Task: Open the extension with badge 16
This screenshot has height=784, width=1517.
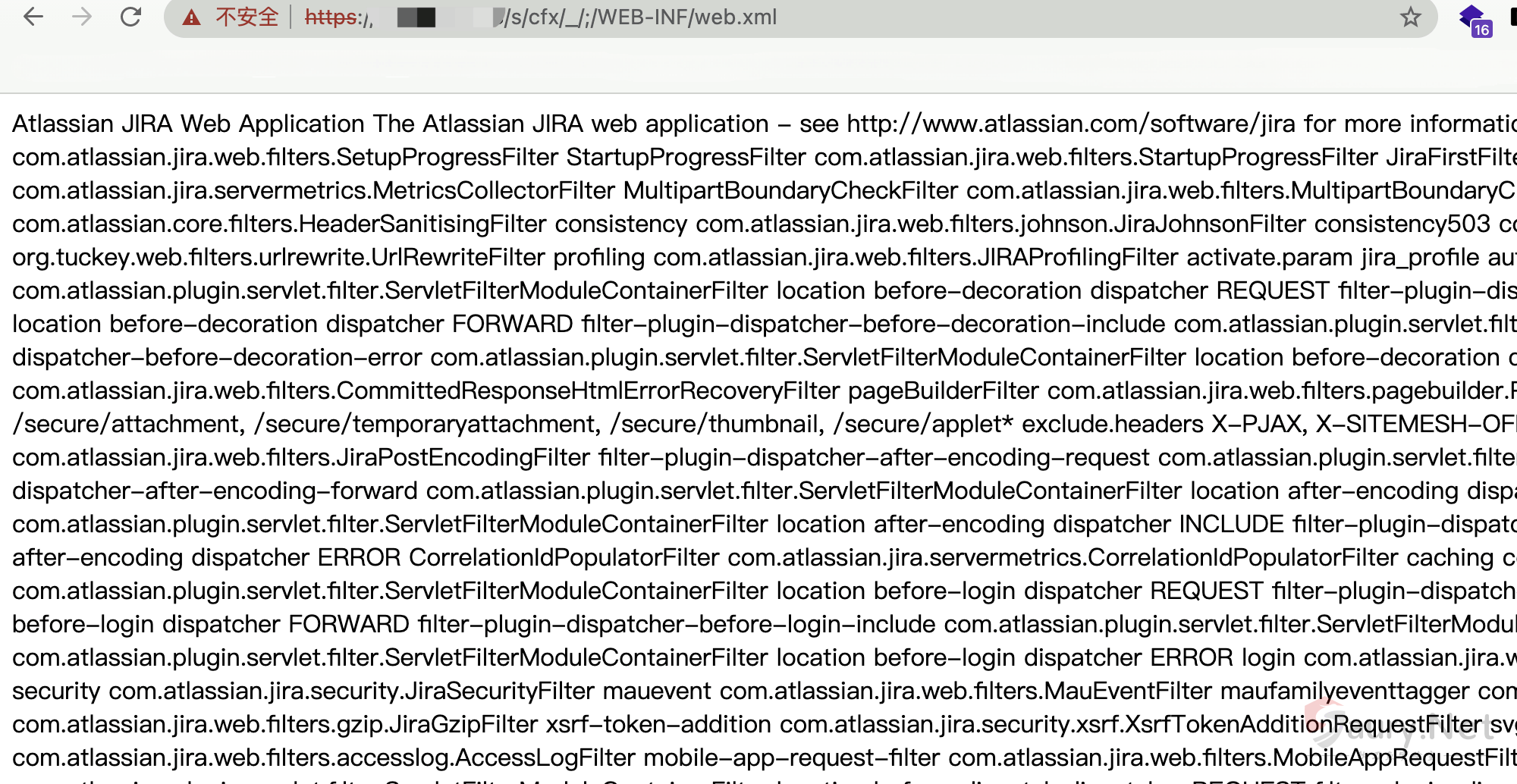Action: (1475, 20)
